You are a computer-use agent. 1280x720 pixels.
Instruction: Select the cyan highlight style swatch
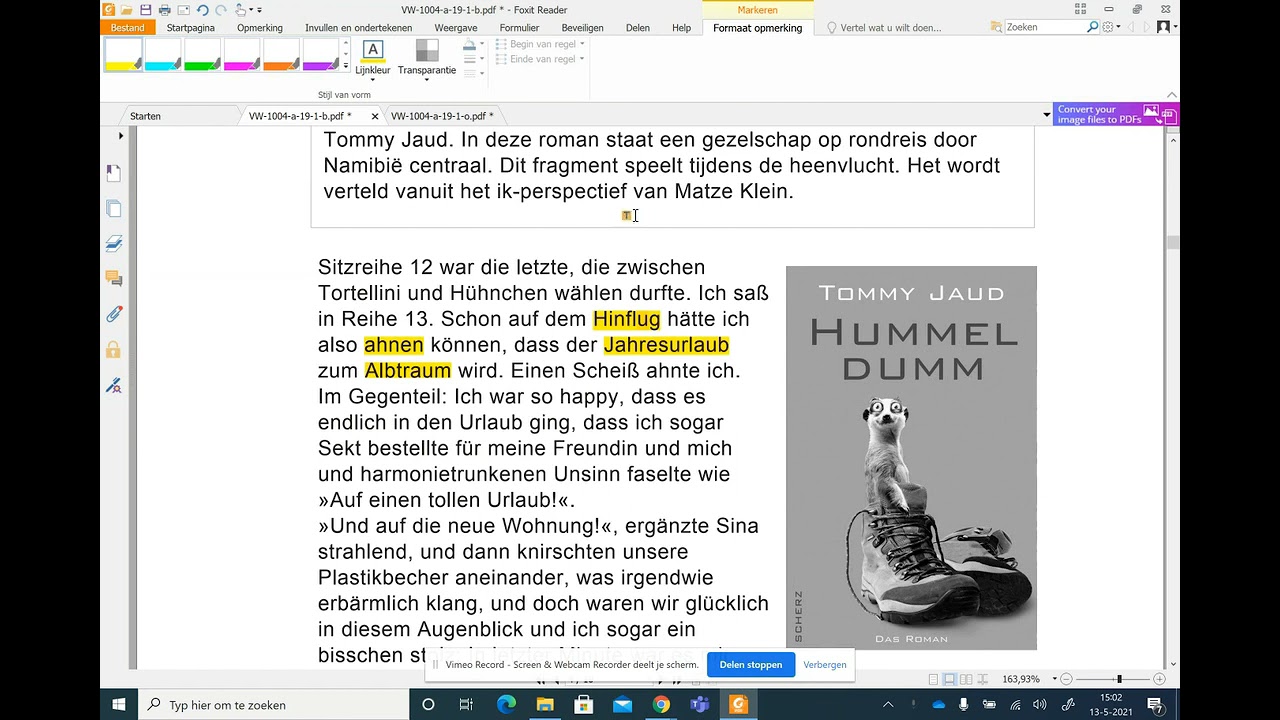coord(163,55)
